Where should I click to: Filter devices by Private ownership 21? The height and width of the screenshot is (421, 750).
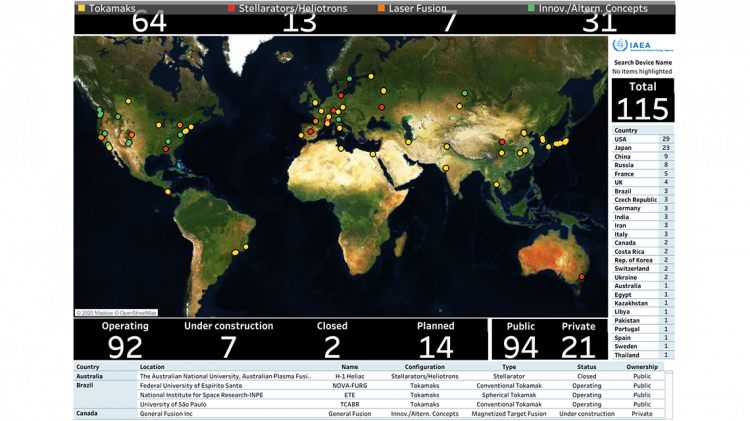tap(578, 340)
